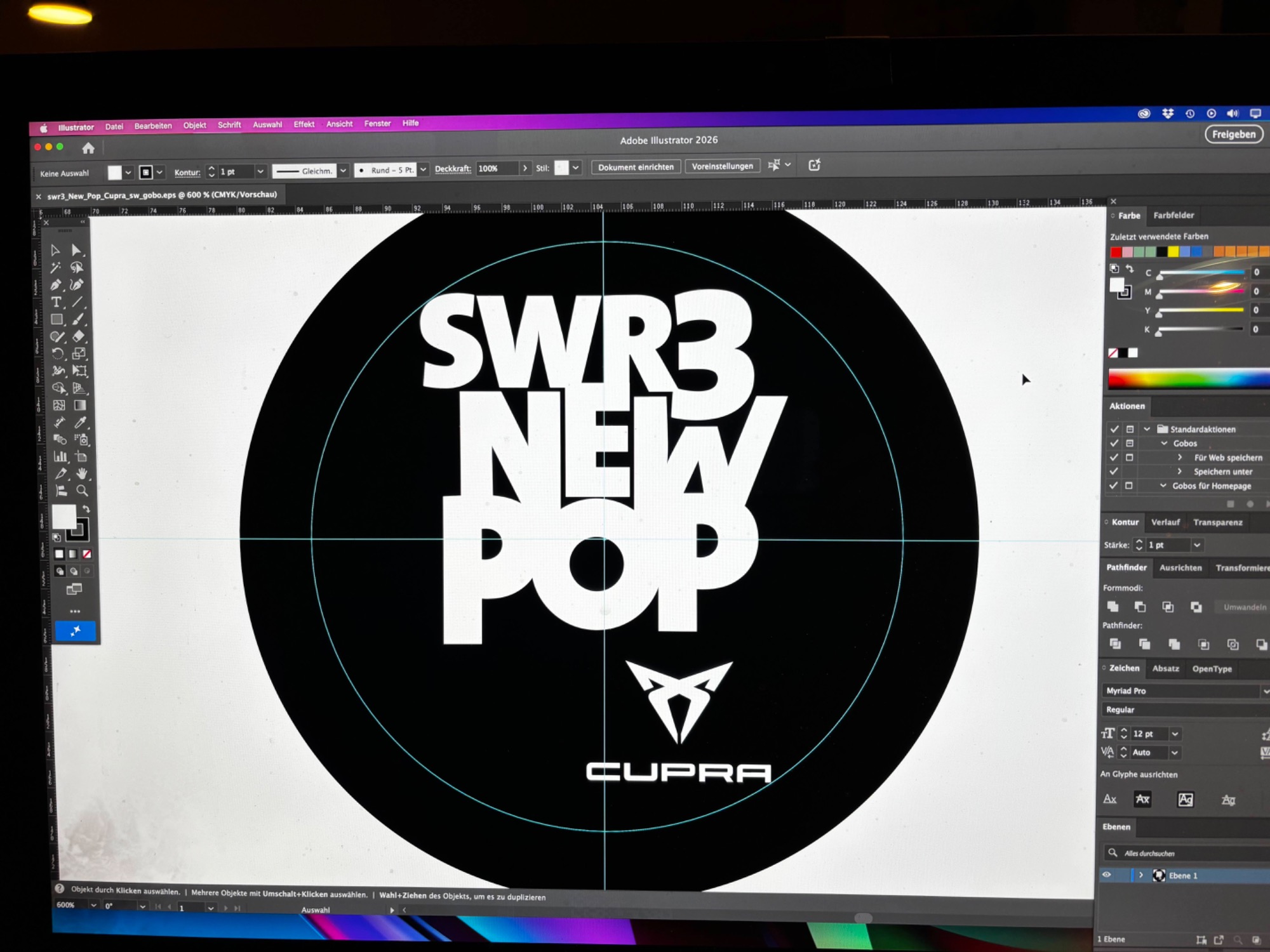Open the Objekt menu
Screen dimensions: 1270x952
click(x=194, y=126)
